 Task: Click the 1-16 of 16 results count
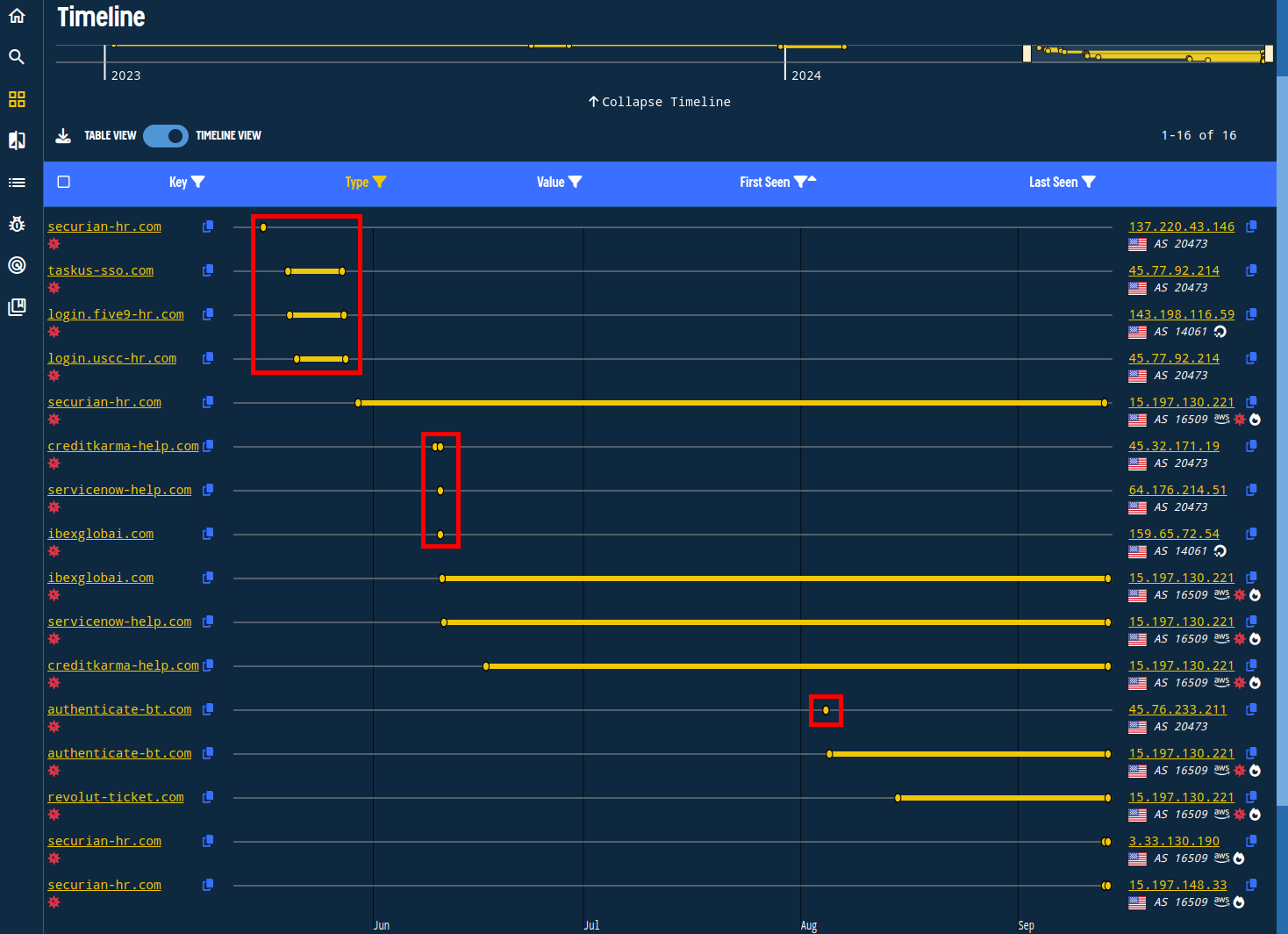[x=1199, y=135]
